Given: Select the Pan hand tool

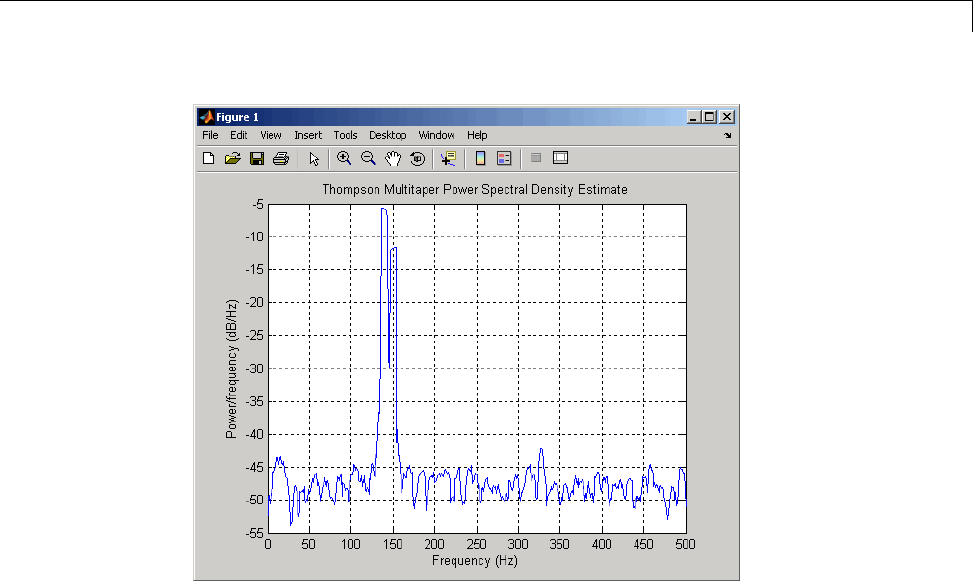Looking at the screenshot, I should pos(393,158).
